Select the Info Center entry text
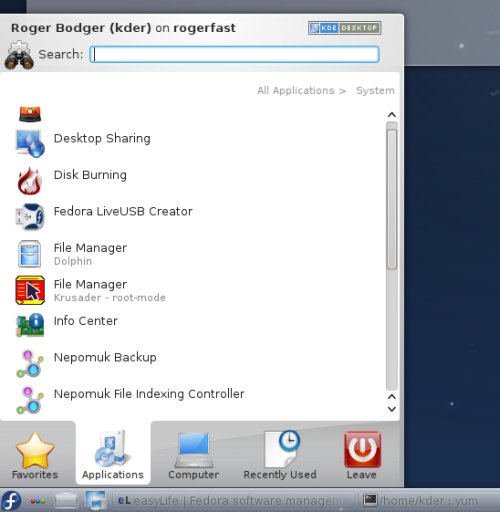Screen dimensions: 500x512 click(x=86, y=321)
